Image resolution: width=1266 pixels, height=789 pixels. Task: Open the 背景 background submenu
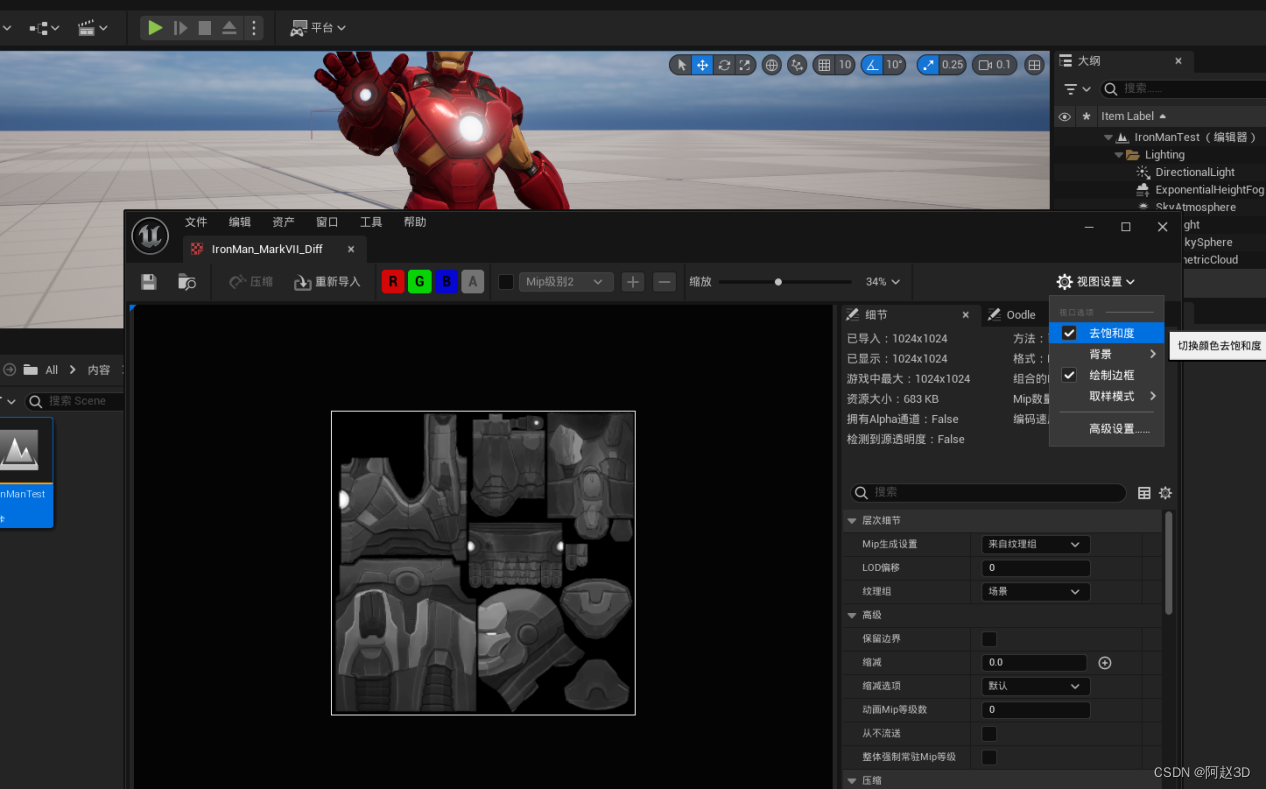pyautogui.click(x=1107, y=354)
